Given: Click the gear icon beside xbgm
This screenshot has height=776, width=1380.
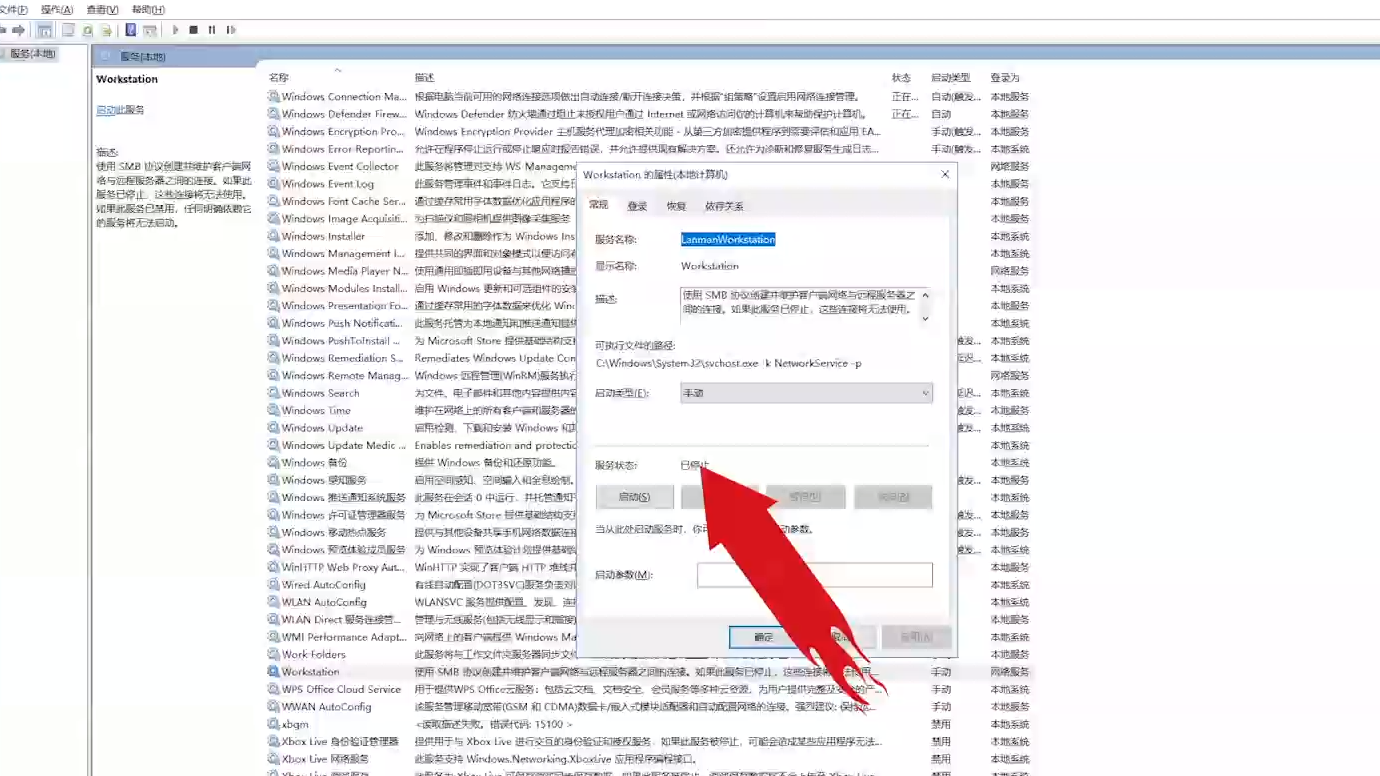Looking at the screenshot, I should click(273, 724).
